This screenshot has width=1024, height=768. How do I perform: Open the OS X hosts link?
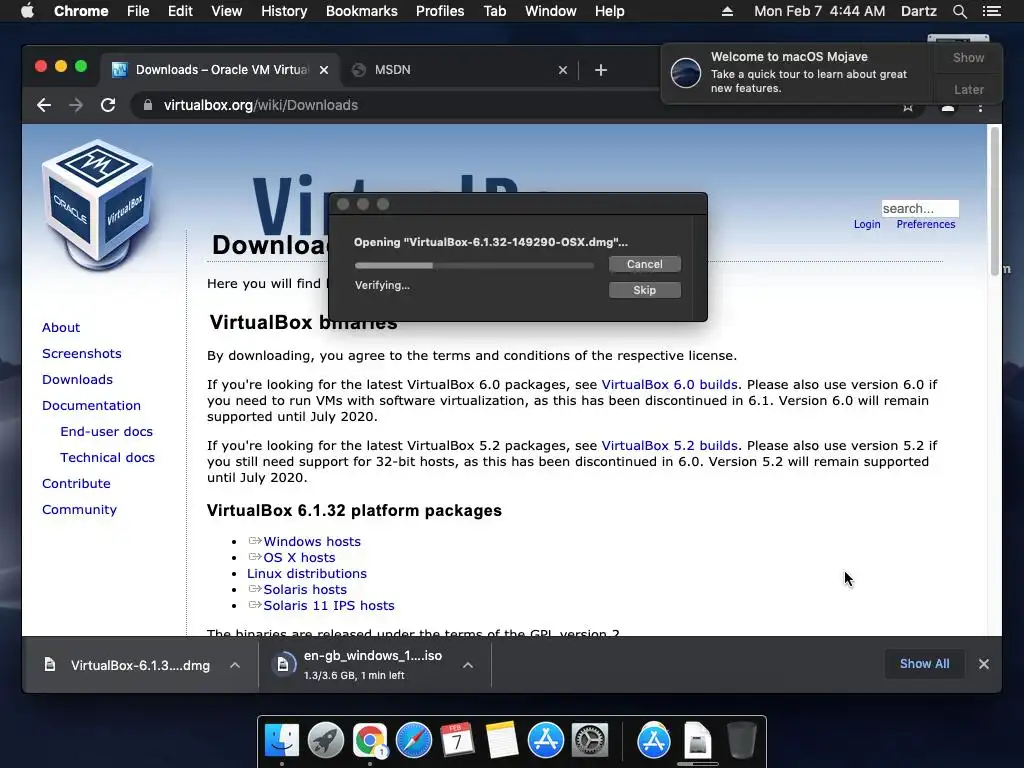[299, 558]
